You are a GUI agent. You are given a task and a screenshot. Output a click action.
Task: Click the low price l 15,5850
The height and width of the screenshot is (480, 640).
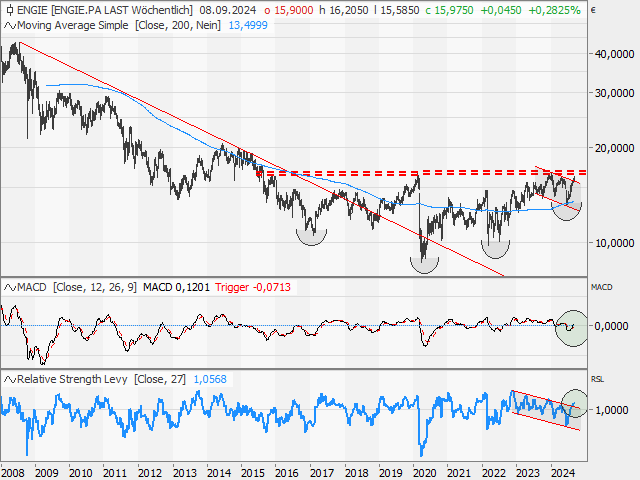pos(396,10)
